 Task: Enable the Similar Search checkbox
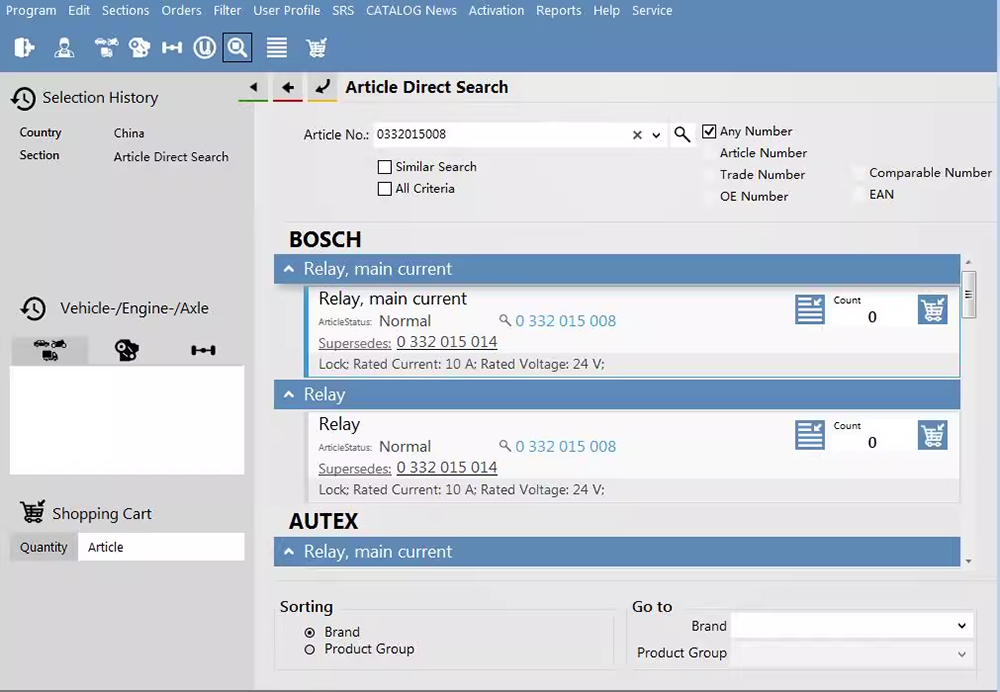tap(385, 167)
